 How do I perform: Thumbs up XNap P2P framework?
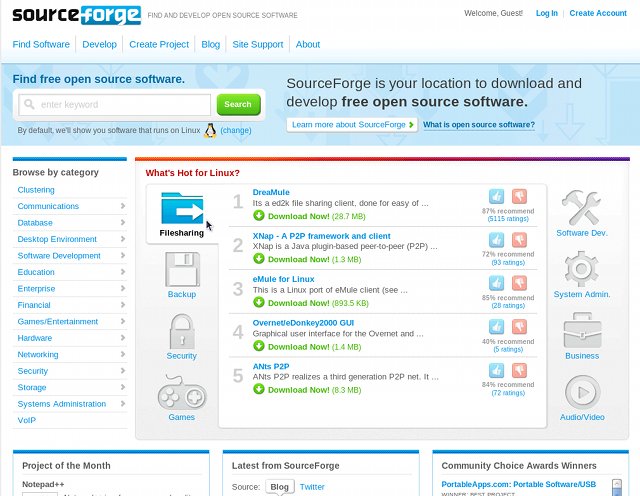(496, 240)
